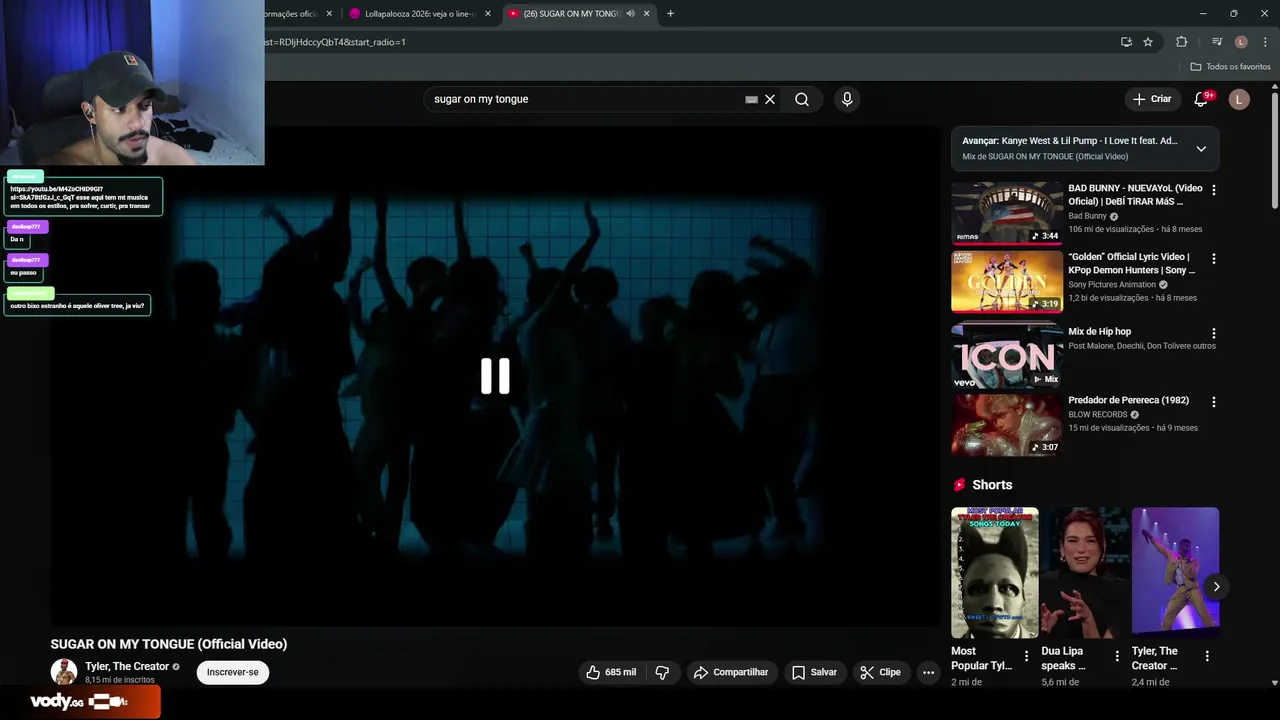Open Most Popular Tyler short thumbnail
The height and width of the screenshot is (720, 1280).
(994, 573)
